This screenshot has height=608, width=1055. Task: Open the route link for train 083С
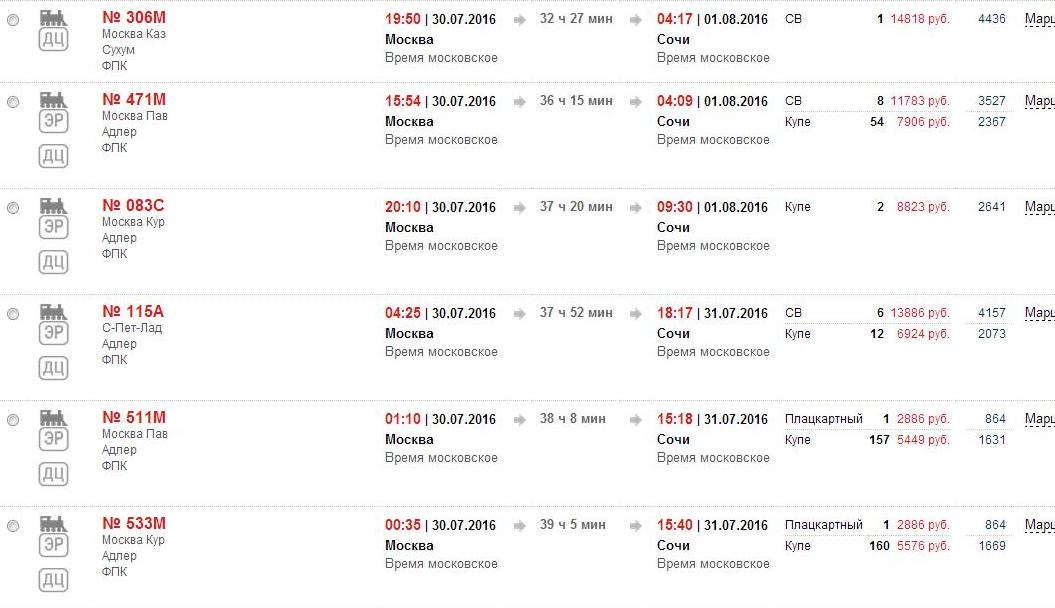pyautogui.click(x=1039, y=207)
